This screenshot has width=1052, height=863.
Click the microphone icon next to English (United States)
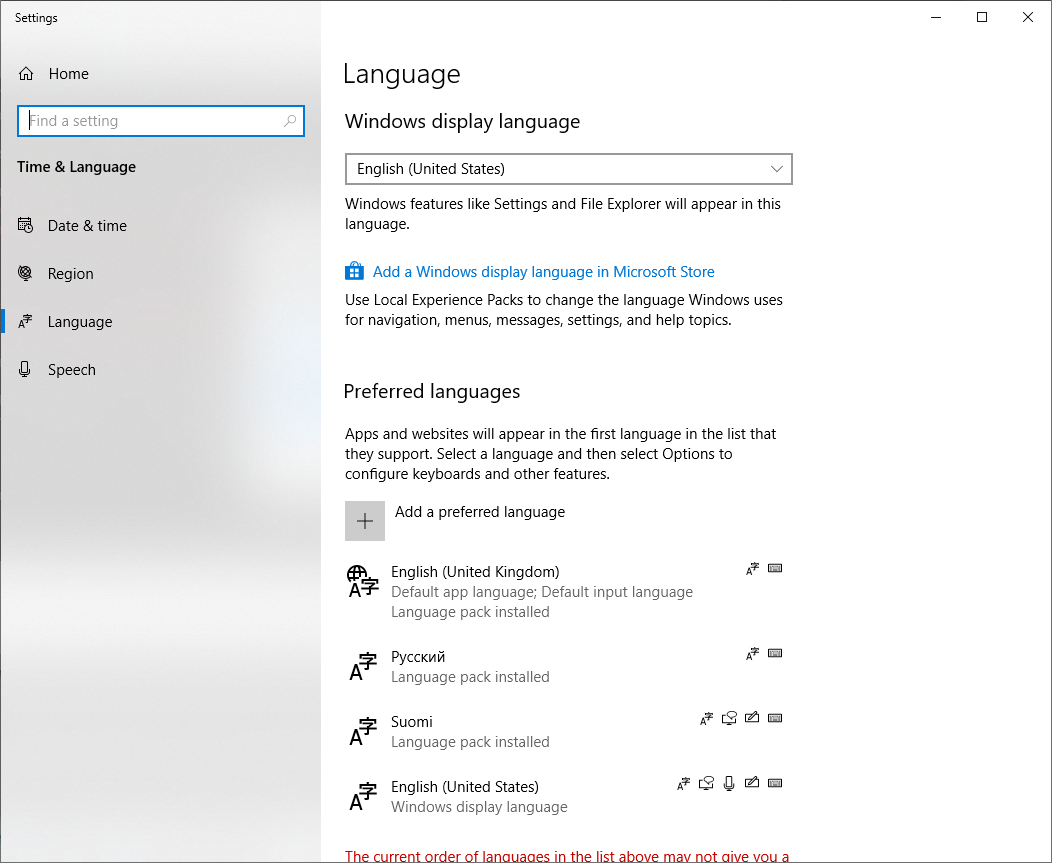coord(729,783)
